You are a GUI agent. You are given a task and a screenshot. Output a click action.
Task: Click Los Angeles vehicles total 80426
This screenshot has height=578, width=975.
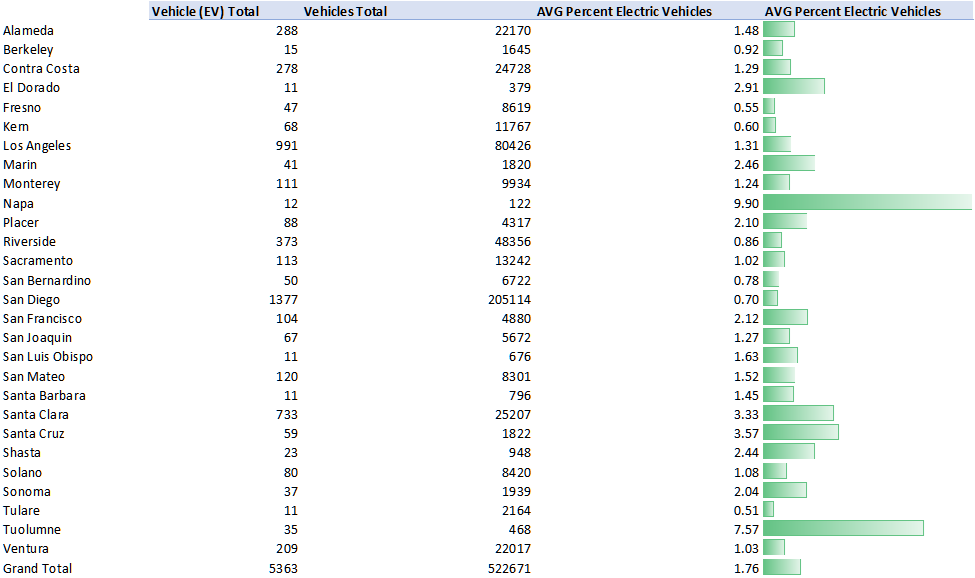point(510,145)
